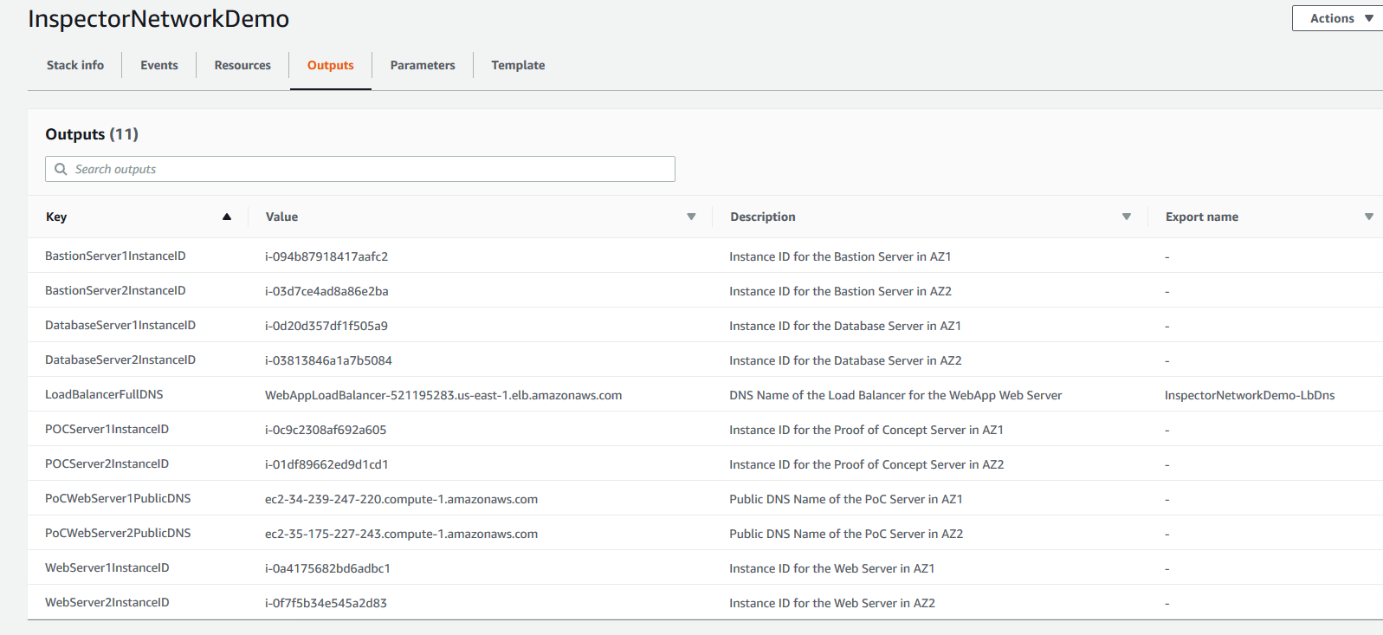
Task: Open the Events tab
Action: pos(159,65)
